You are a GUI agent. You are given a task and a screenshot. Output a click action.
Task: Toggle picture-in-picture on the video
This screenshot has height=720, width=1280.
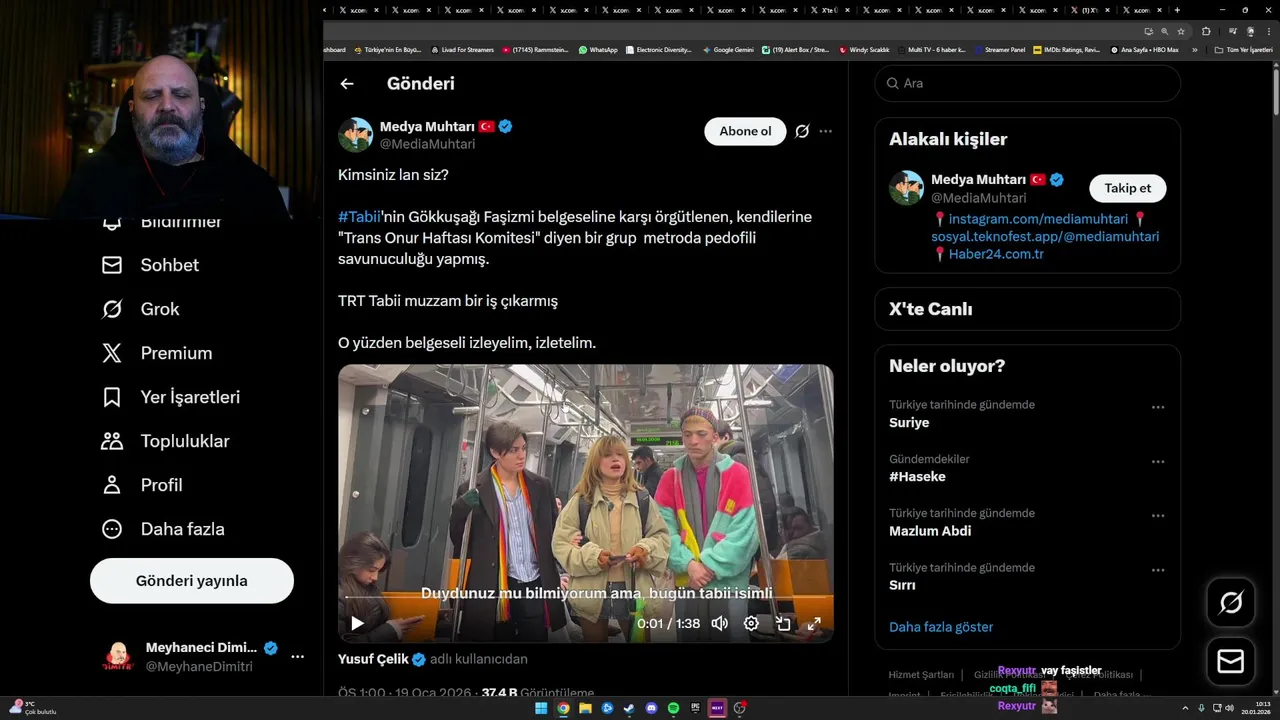783,623
